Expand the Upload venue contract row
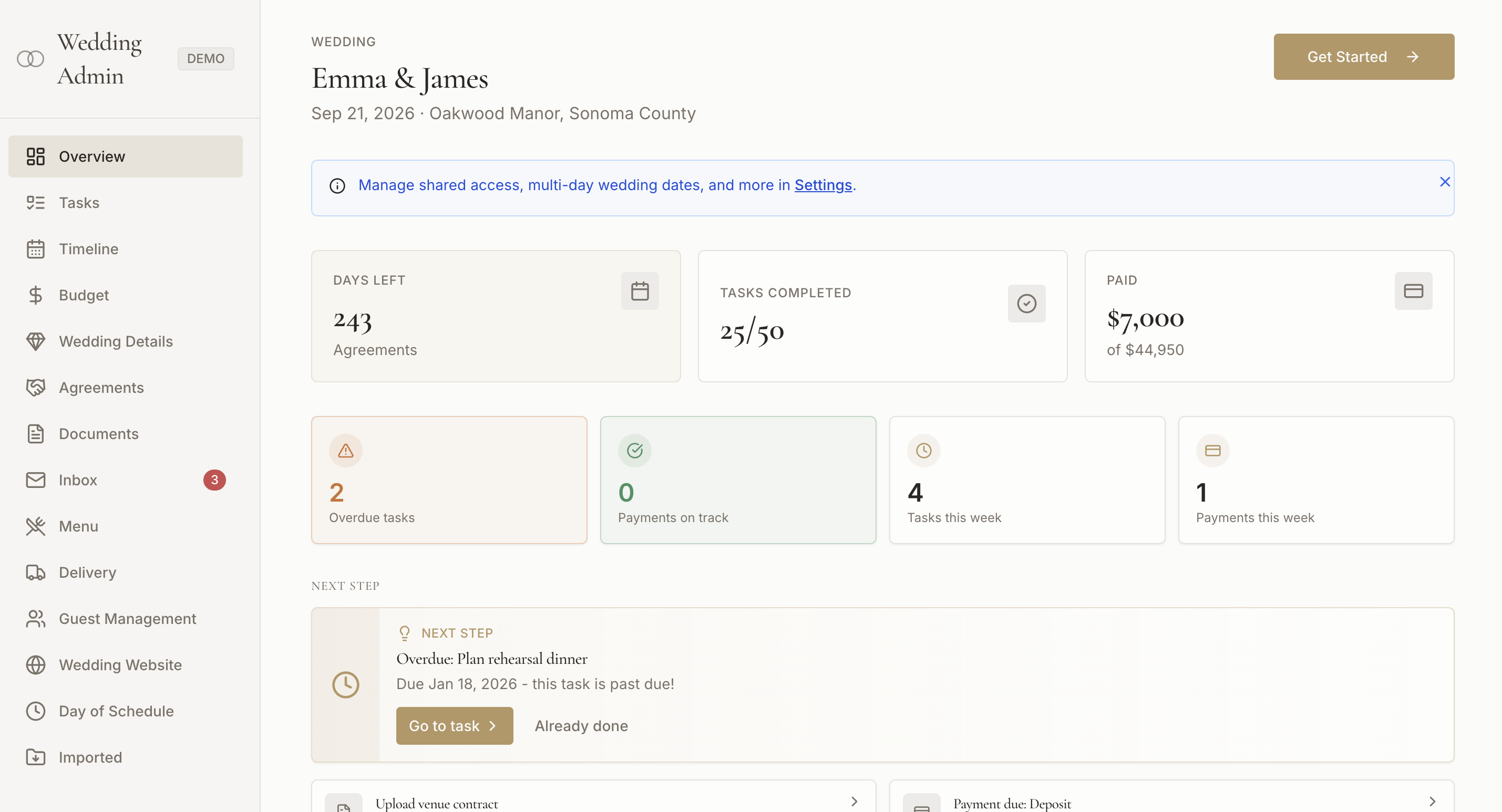Image resolution: width=1502 pixels, height=812 pixels. tap(855, 801)
